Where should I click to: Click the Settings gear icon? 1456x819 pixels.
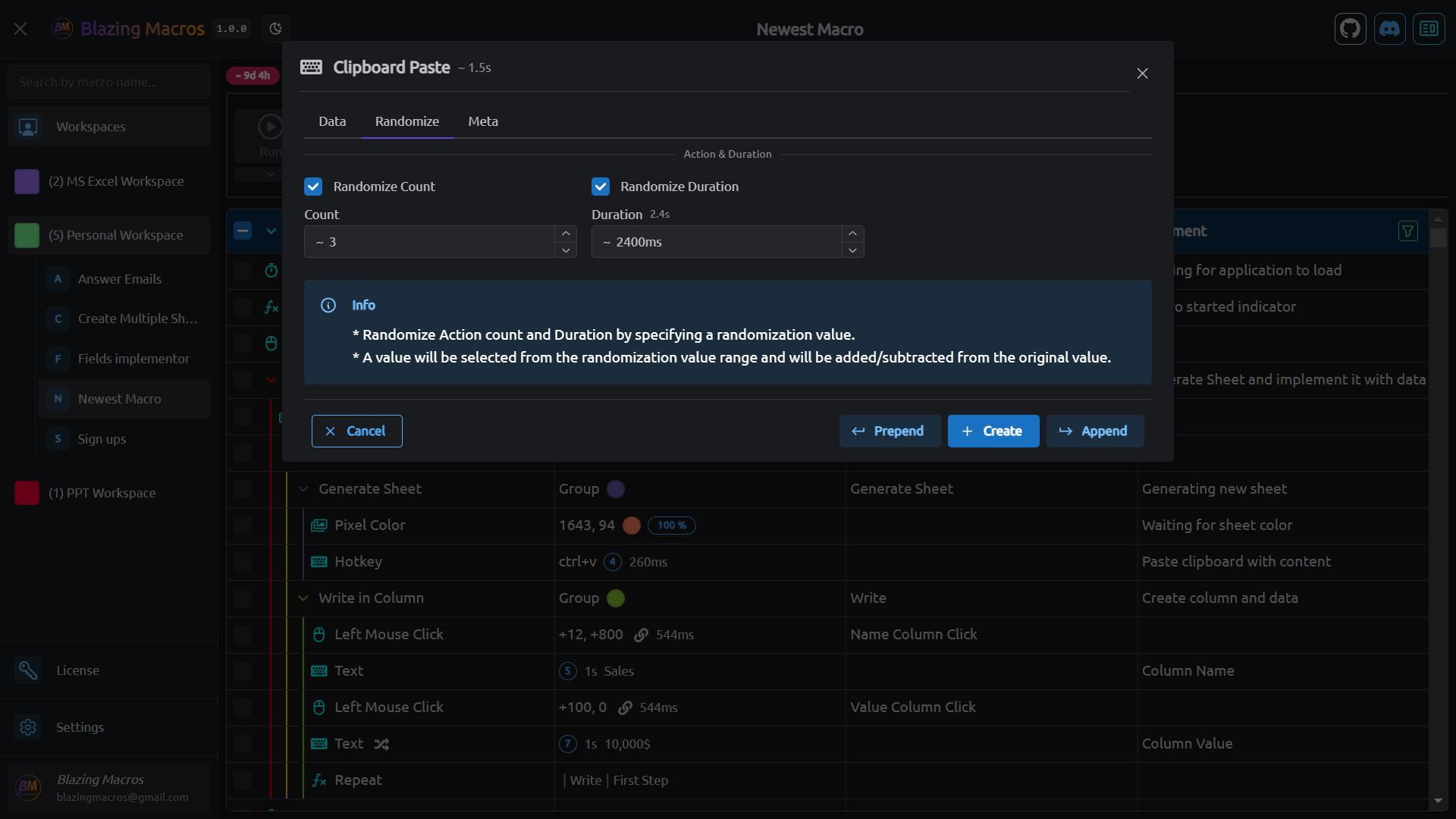tap(28, 727)
